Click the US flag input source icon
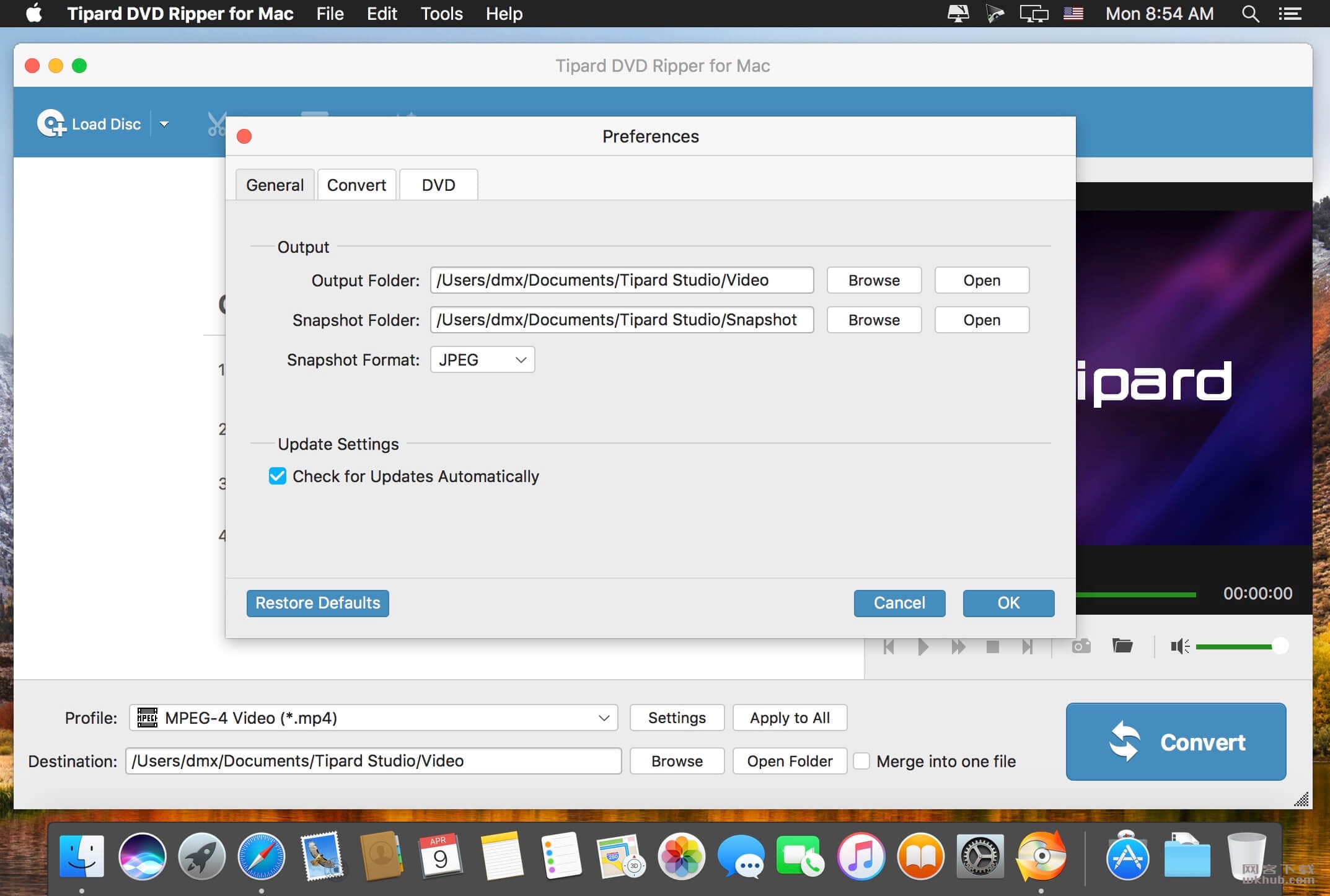This screenshot has height=896, width=1330. (1073, 14)
